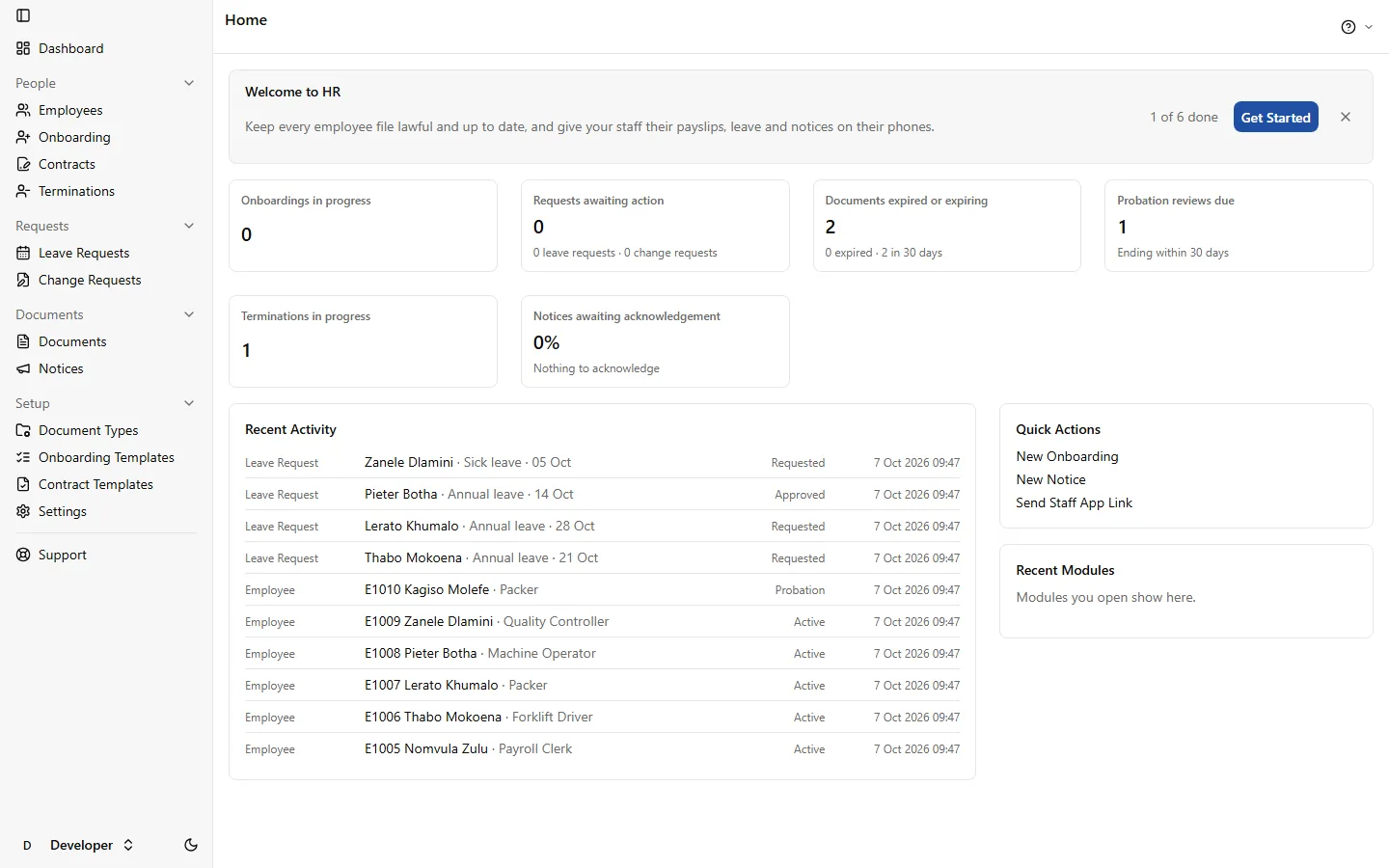Open the help question-mark menu

(x=1356, y=27)
